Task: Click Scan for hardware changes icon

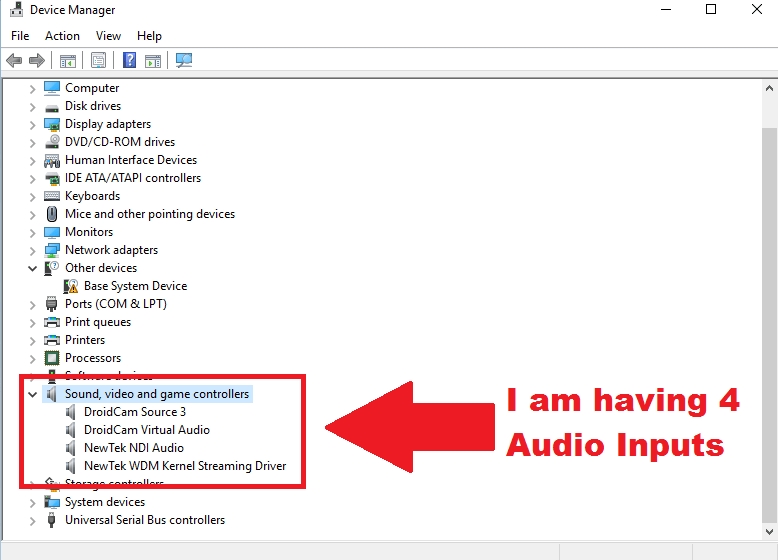Action: tap(184, 61)
